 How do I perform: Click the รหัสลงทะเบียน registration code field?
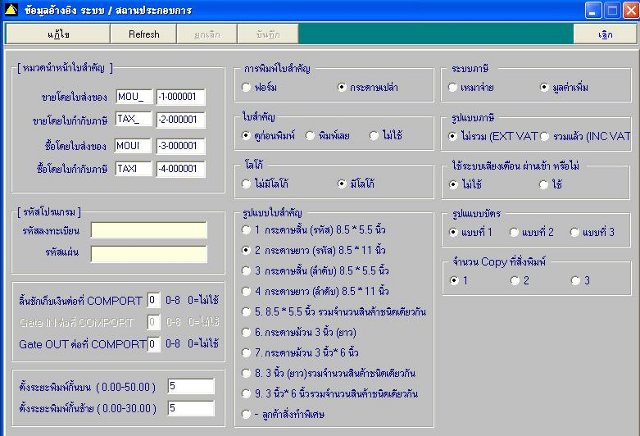[x=149, y=231]
